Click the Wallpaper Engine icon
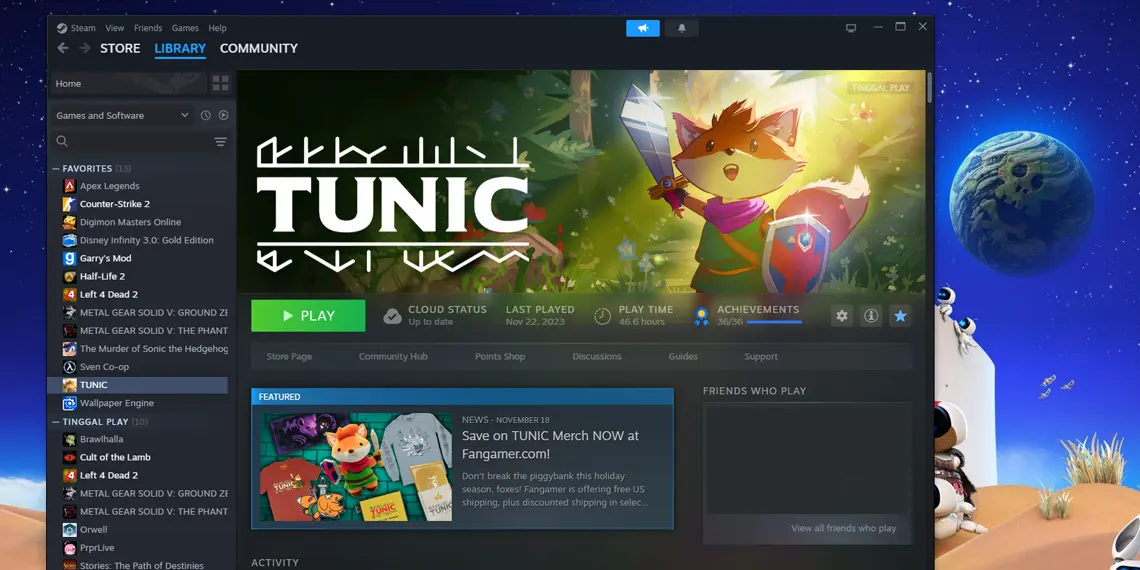This screenshot has height=570, width=1140. (69, 403)
